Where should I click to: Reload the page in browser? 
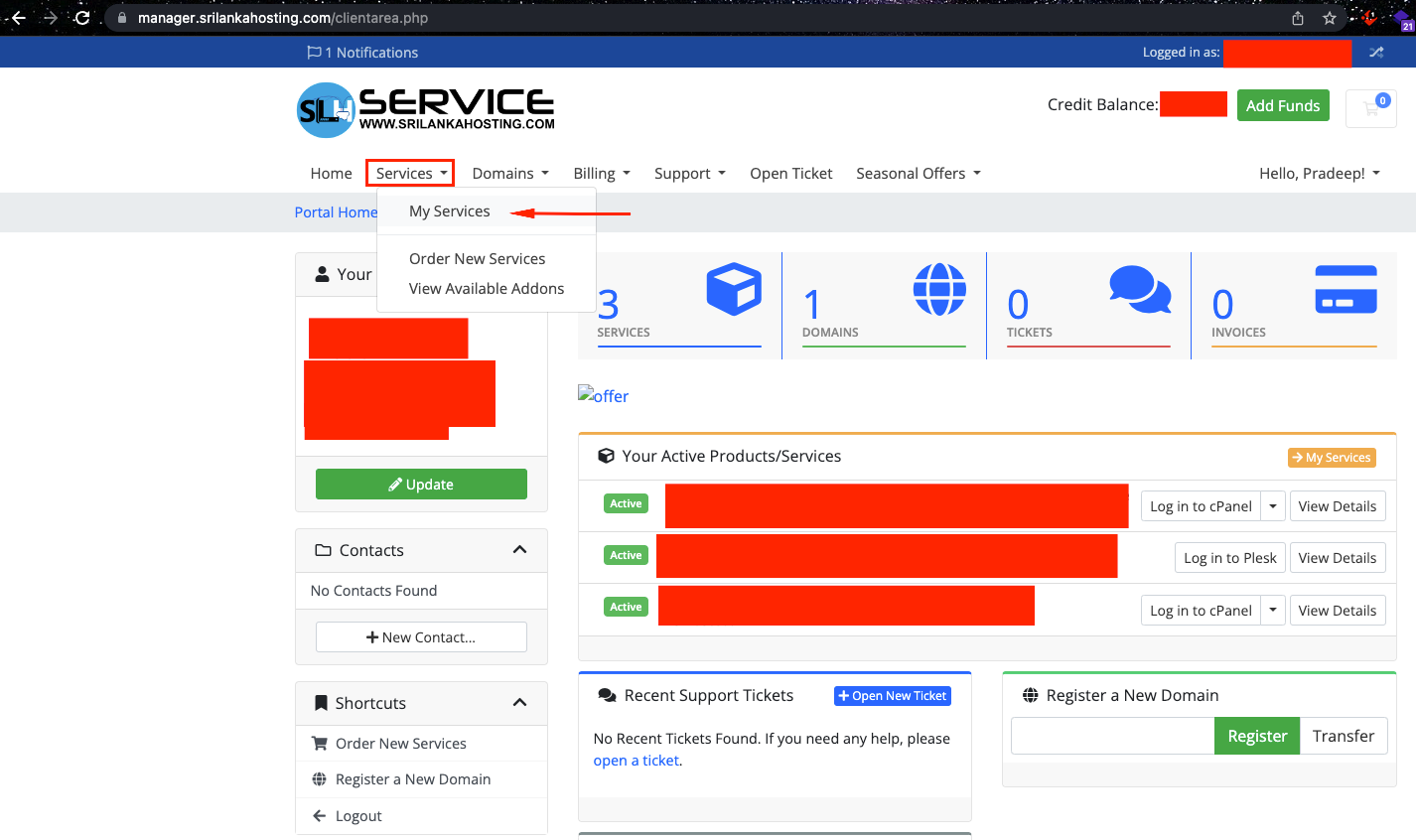(82, 18)
